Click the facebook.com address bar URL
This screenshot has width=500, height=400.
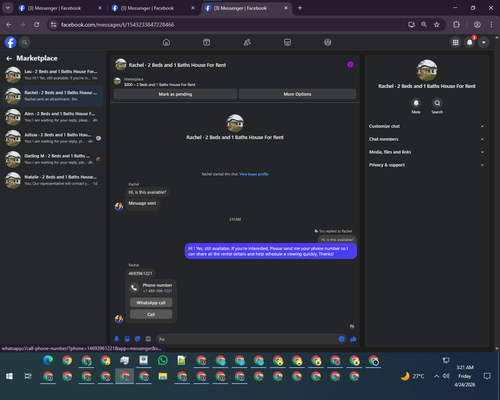tap(117, 25)
